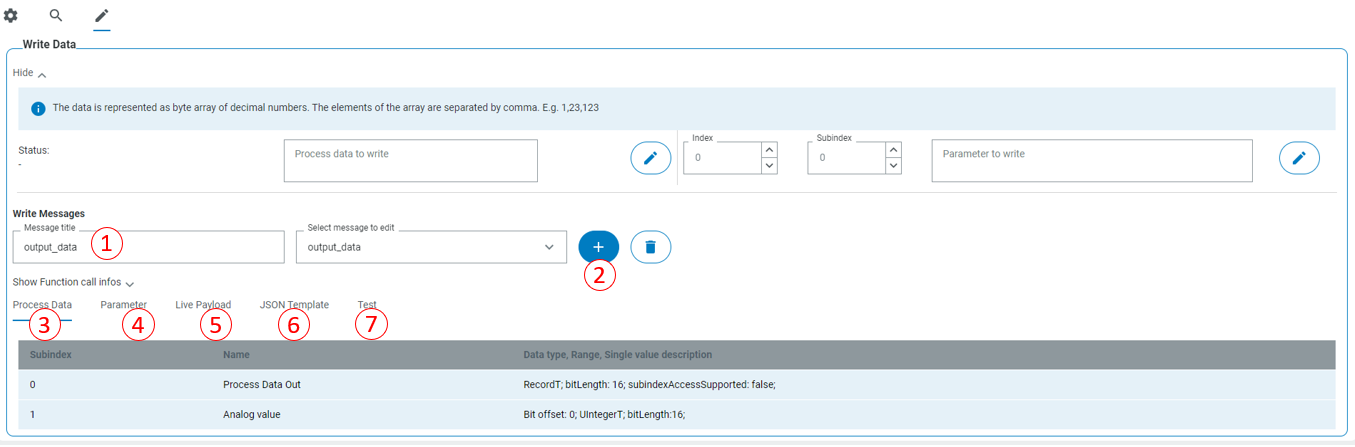Open the settings gear tab
Screen dimensions: 1355x447
(x=11, y=16)
